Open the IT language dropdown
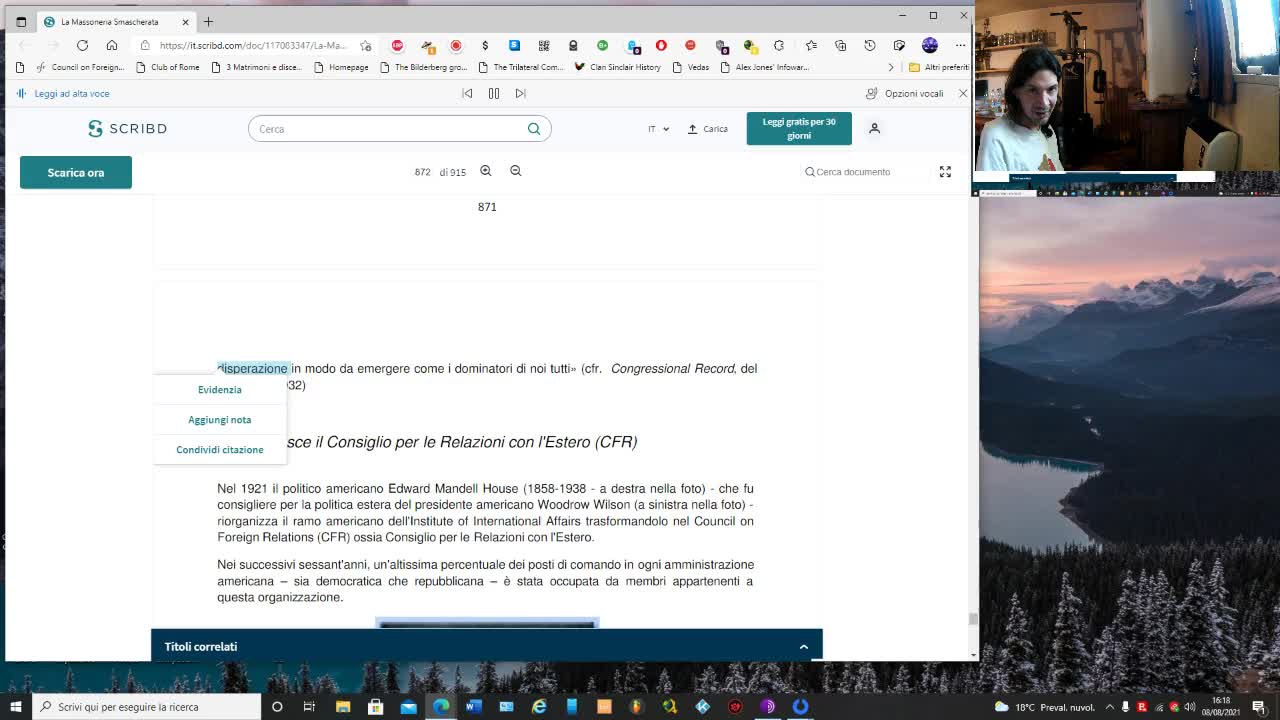Image resolution: width=1280 pixels, height=720 pixels. coord(658,129)
